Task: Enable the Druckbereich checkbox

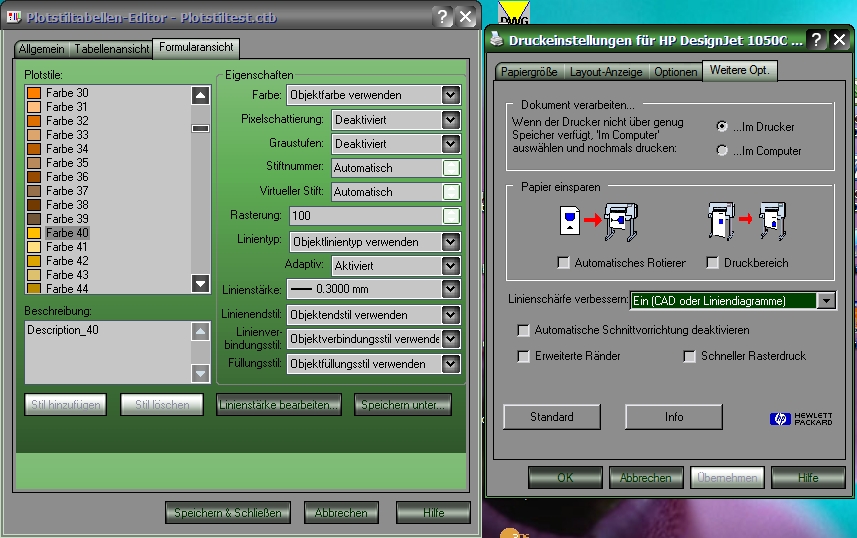Action: [713, 263]
